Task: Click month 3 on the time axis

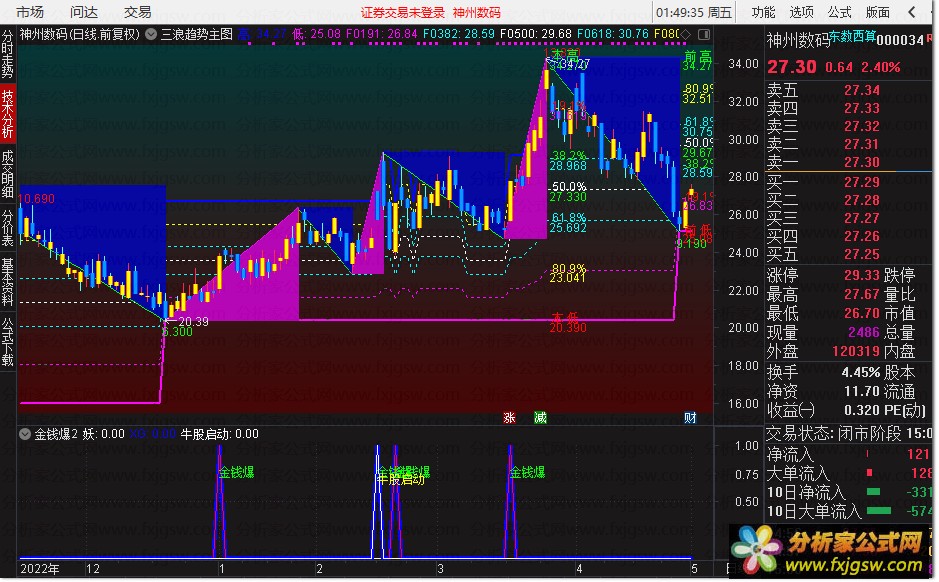Action: pyautogui.click(x=440, y=569)
